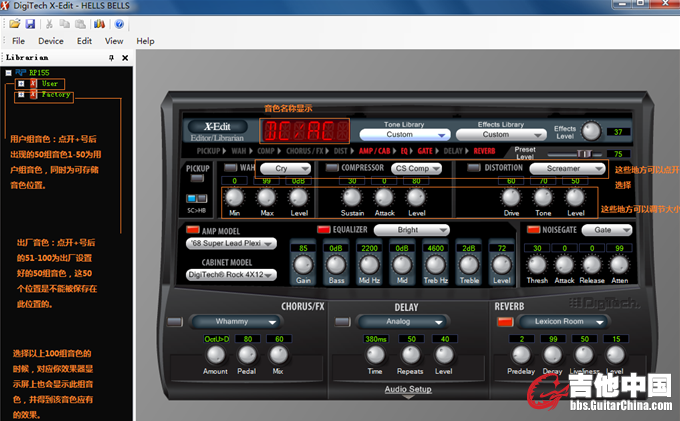Toggle the Reverb effect on/off switch
The height and width of the screenshot is (421, 680).
[504, 321]
